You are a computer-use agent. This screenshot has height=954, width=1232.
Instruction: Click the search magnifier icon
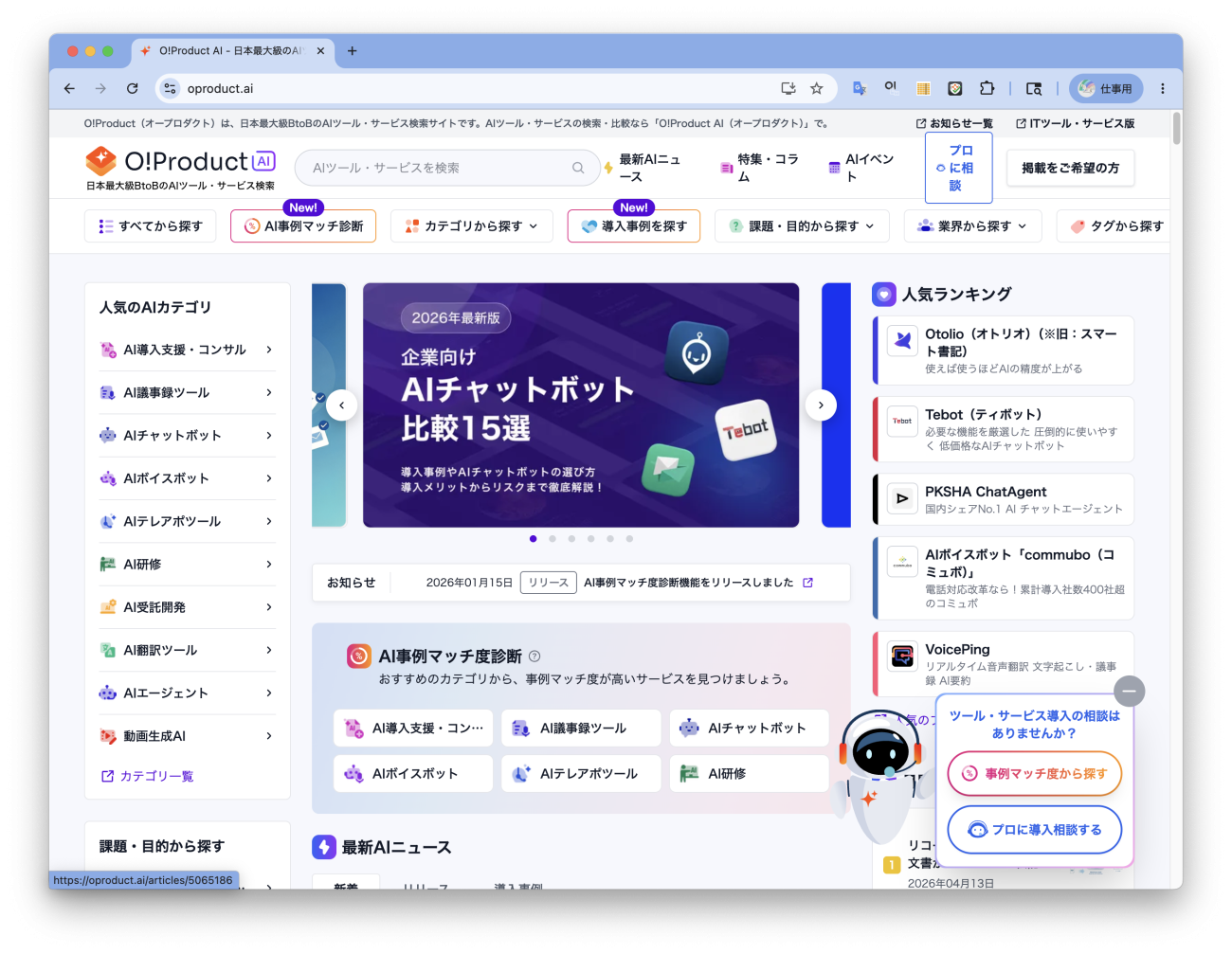click(578, 168)
